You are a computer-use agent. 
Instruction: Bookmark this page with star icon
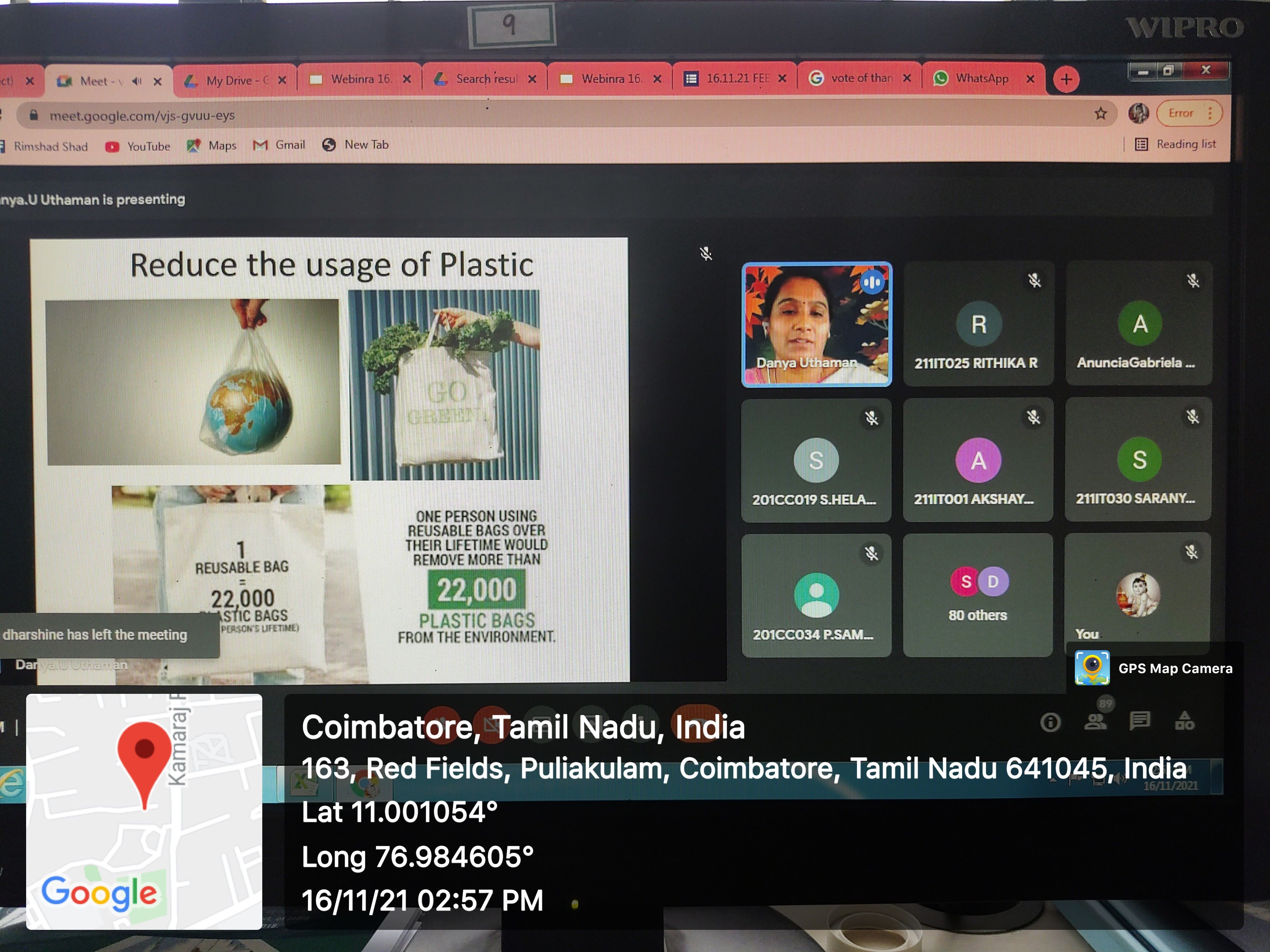pos(1100,114)
